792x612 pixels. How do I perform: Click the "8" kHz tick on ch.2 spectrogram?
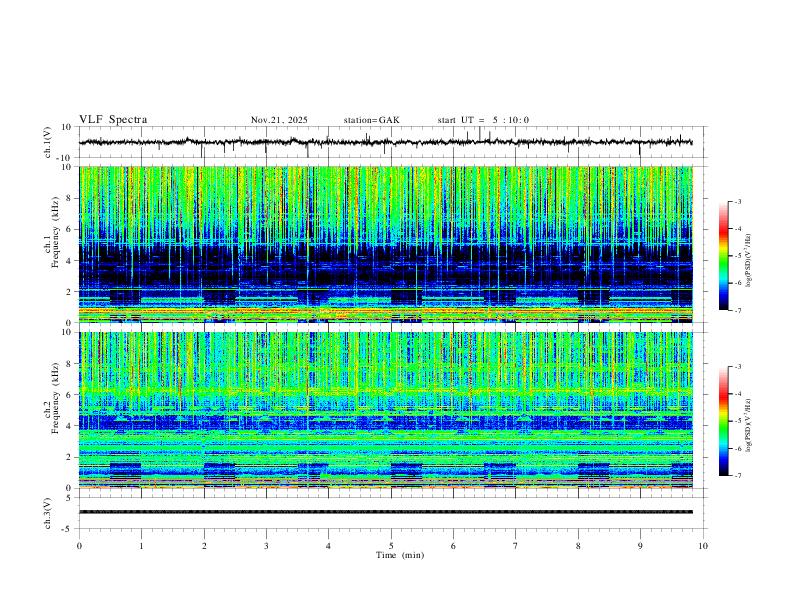69,364
